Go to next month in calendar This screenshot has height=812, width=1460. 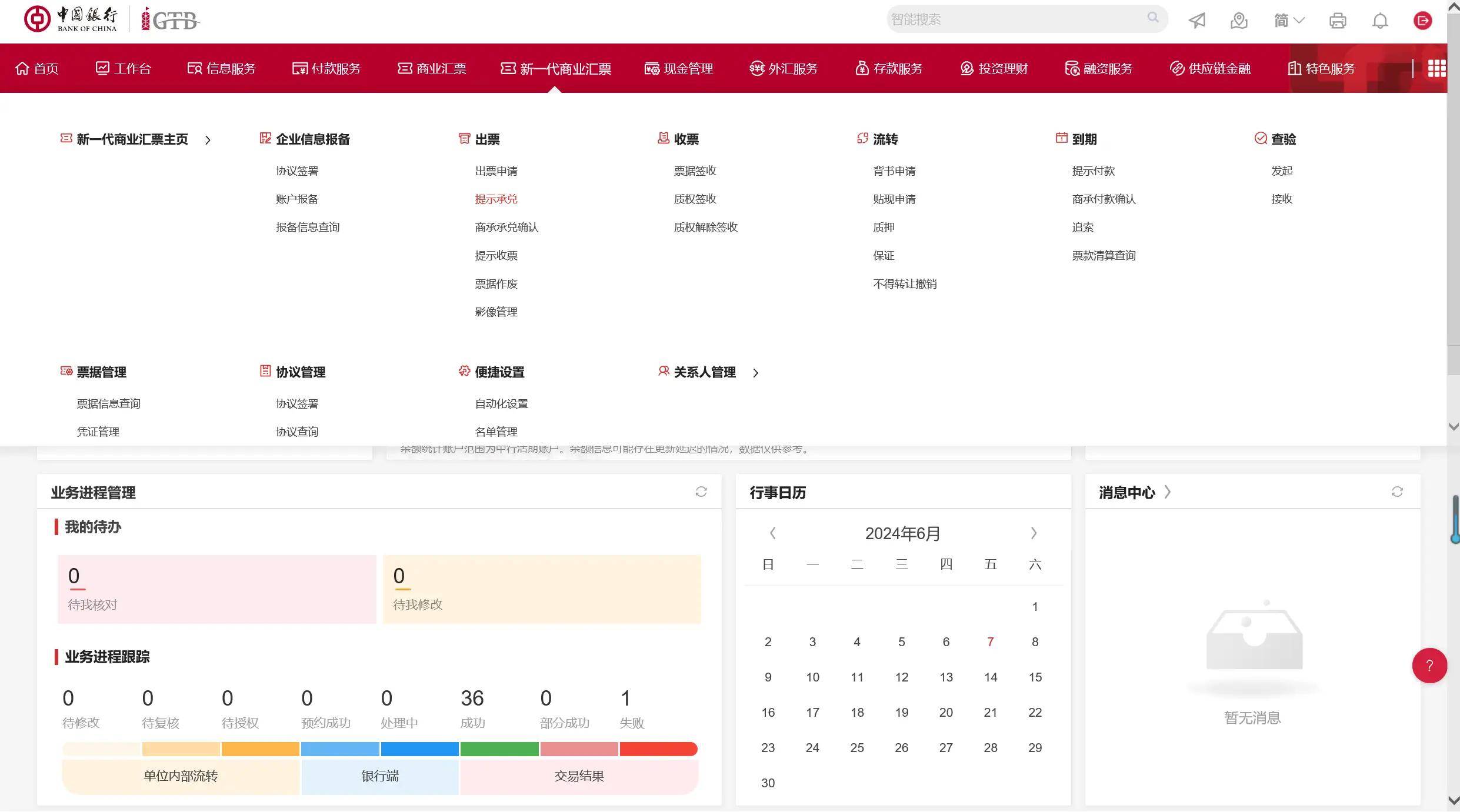[x=1034, y=533]
